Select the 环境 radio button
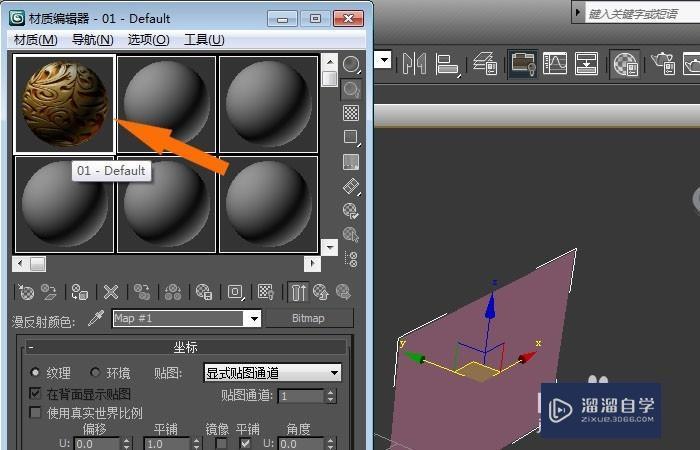Viewport: 700px width, 450px height. pyautogui.click(x=95, y=372)
